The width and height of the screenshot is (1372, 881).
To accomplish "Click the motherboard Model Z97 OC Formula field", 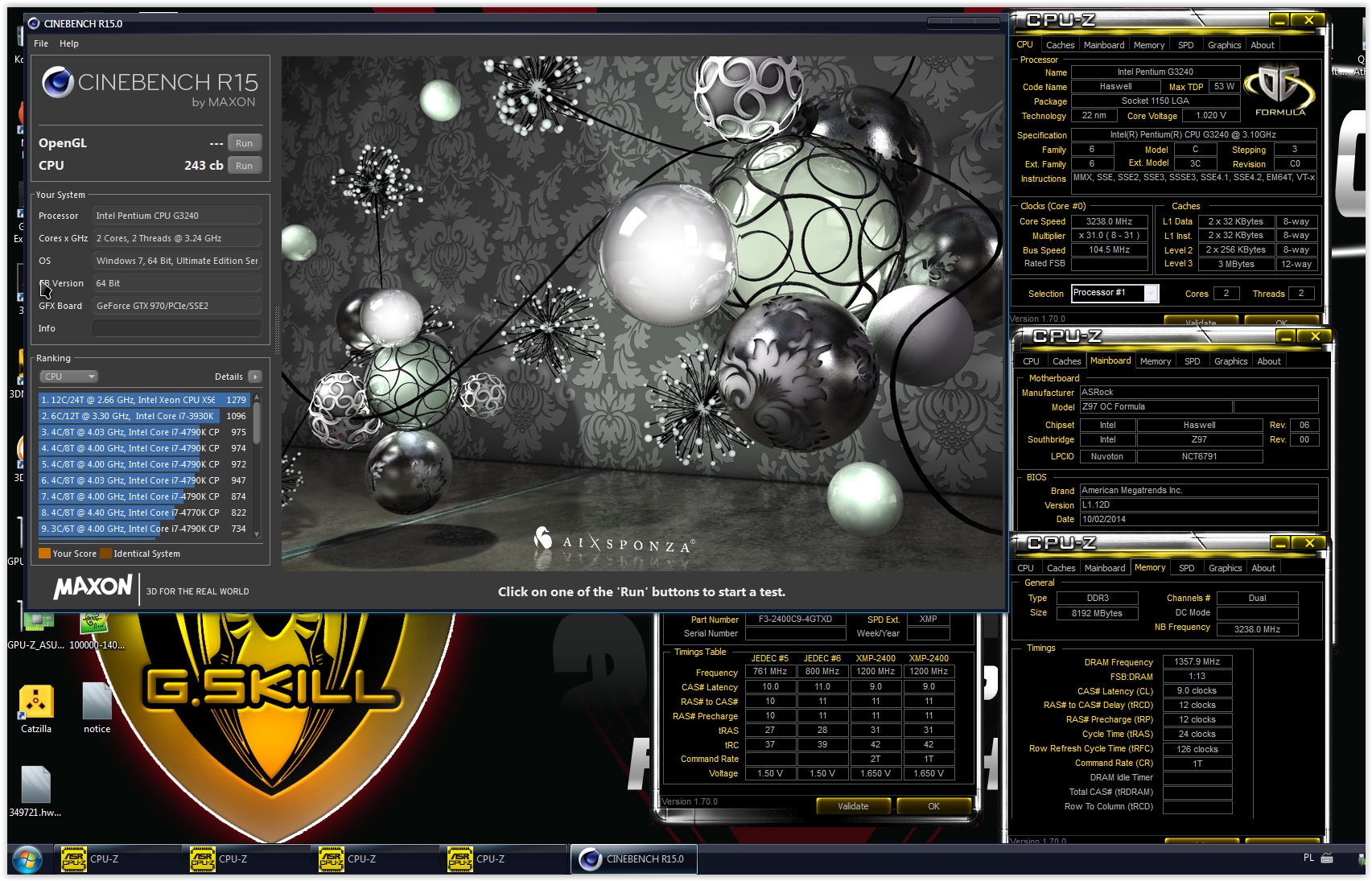I will [1156, 407].
